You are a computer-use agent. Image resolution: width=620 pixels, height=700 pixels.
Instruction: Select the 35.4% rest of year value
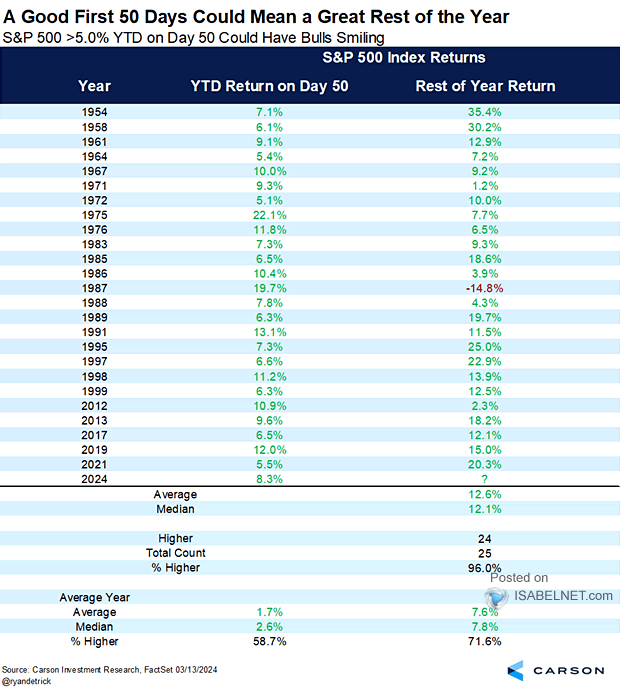(x=484, y=112)
